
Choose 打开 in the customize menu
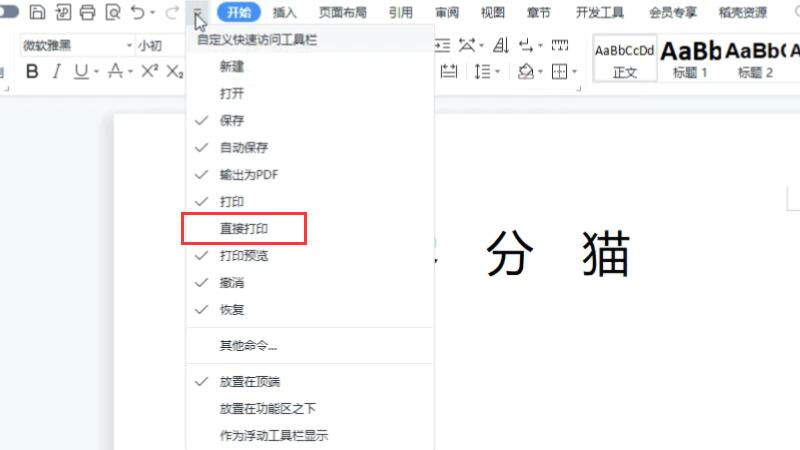coord(310,93)
